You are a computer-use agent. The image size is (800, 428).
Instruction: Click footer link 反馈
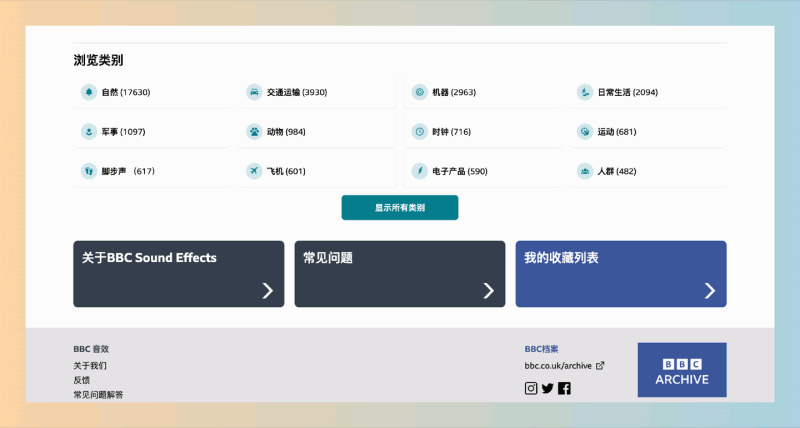coord(82,380)
